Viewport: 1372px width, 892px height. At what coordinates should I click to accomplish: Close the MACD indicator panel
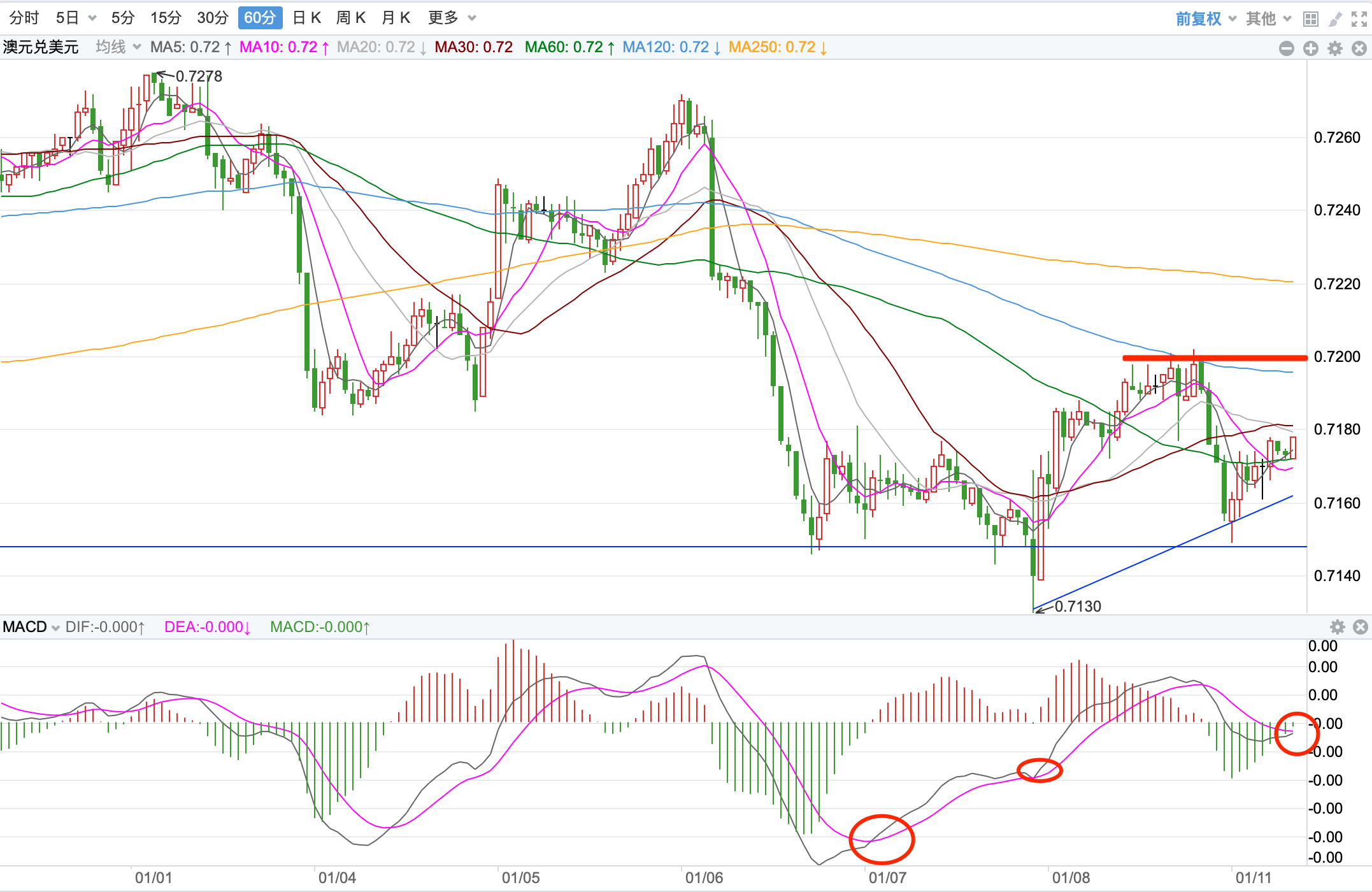point(1361,627)
